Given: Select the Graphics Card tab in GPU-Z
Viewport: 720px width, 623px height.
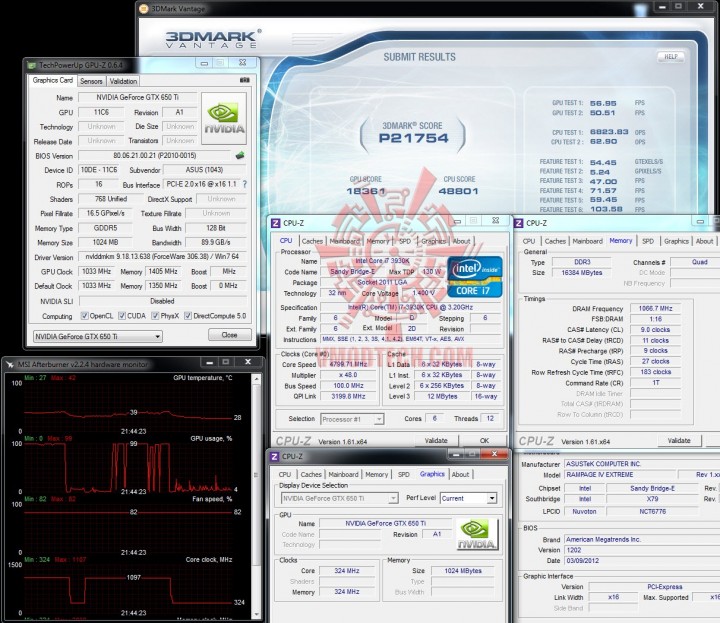Looking at the screenshot, I should tap(52, 80).
